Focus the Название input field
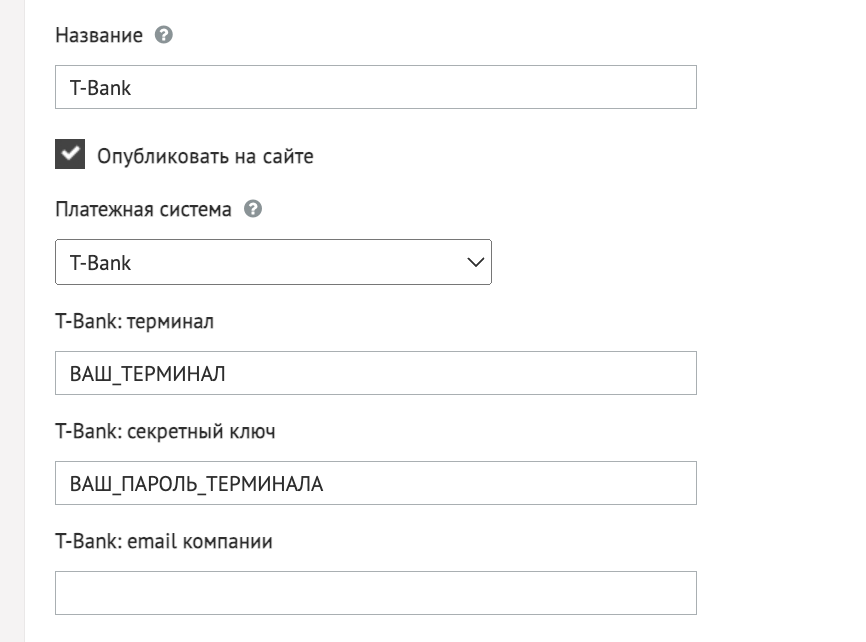This screenshot has width=866, height=642. click(x=376, y=87)
